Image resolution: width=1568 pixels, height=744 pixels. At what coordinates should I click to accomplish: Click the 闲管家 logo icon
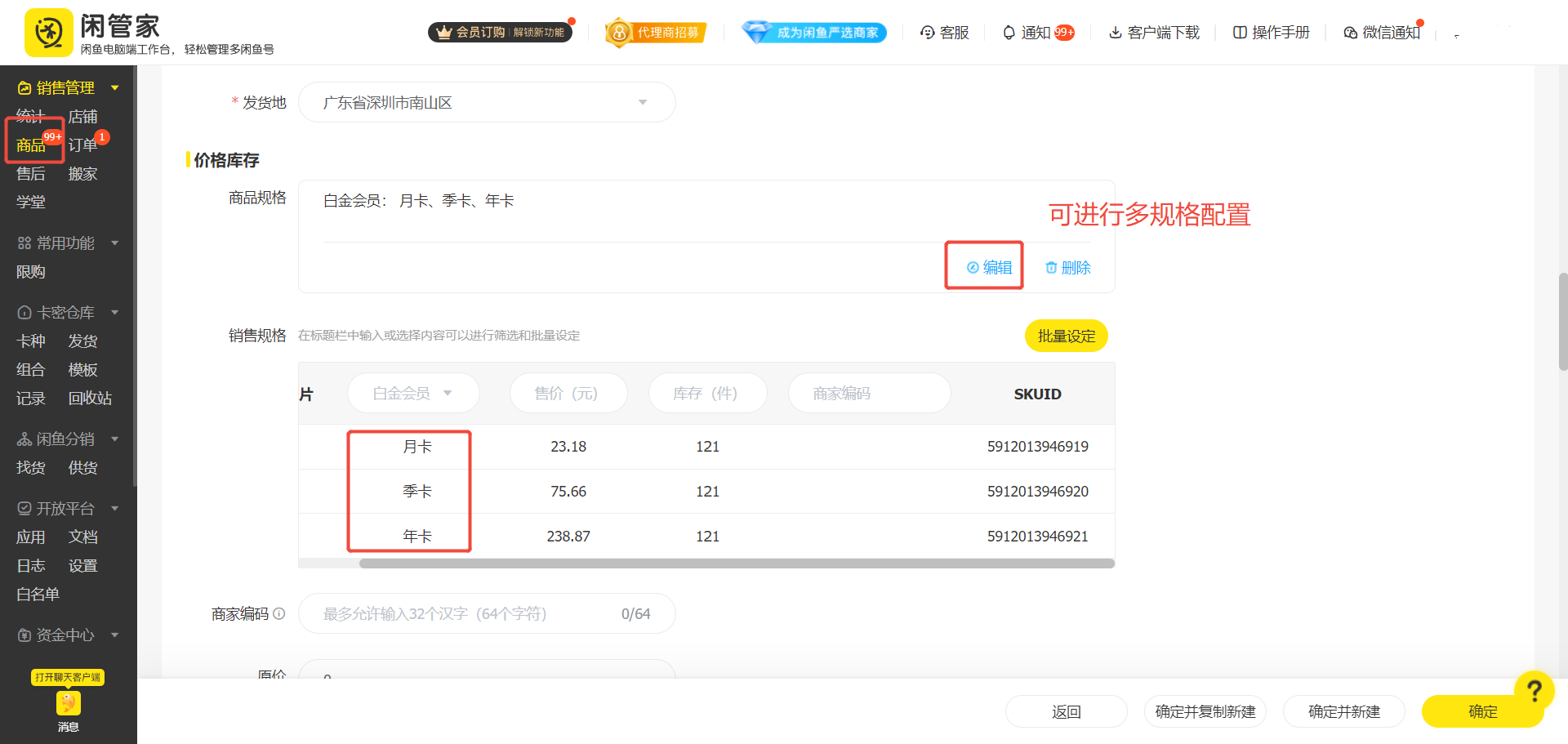coord(48,33)
